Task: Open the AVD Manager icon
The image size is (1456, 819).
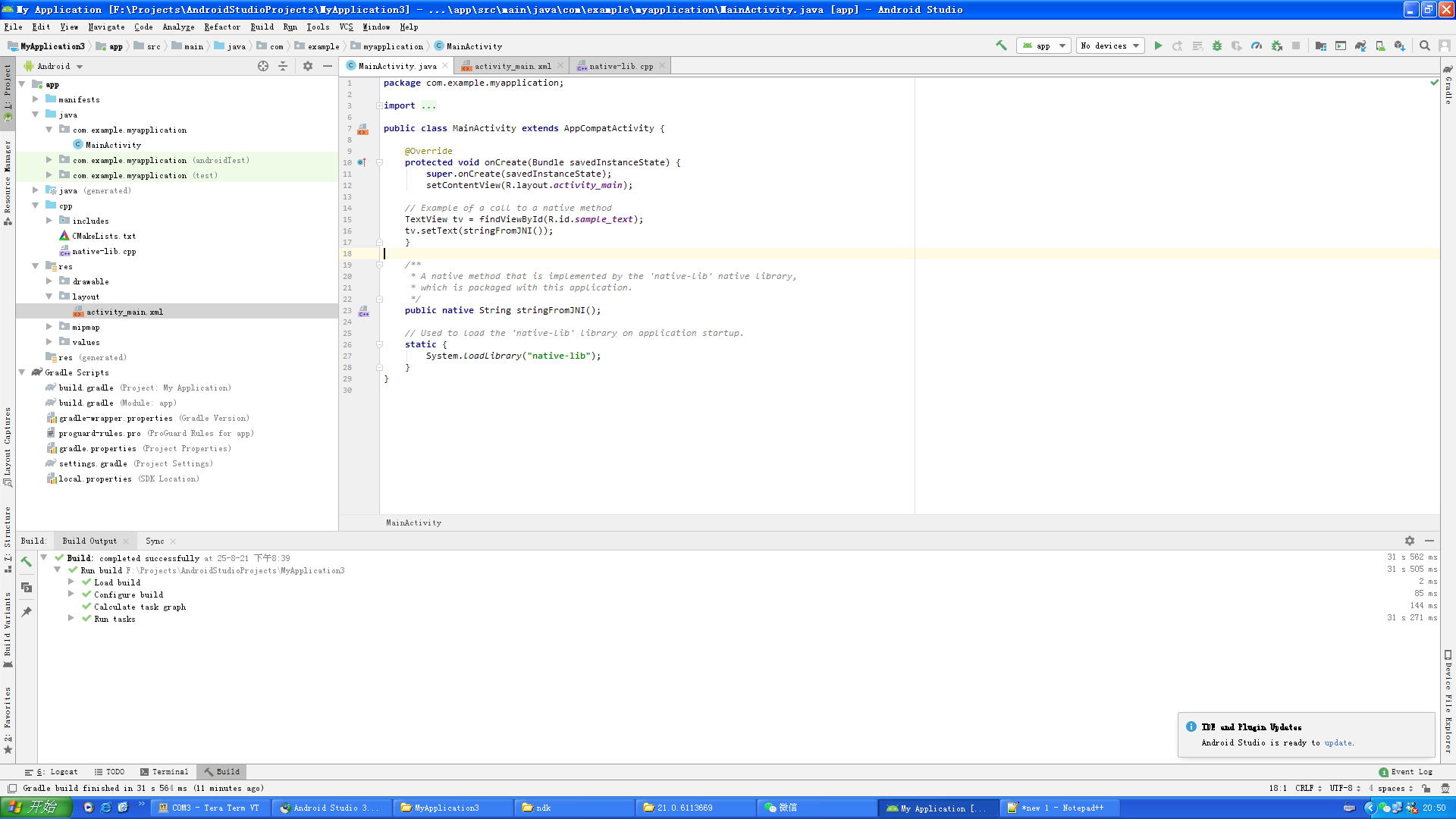Action: 1380,45
